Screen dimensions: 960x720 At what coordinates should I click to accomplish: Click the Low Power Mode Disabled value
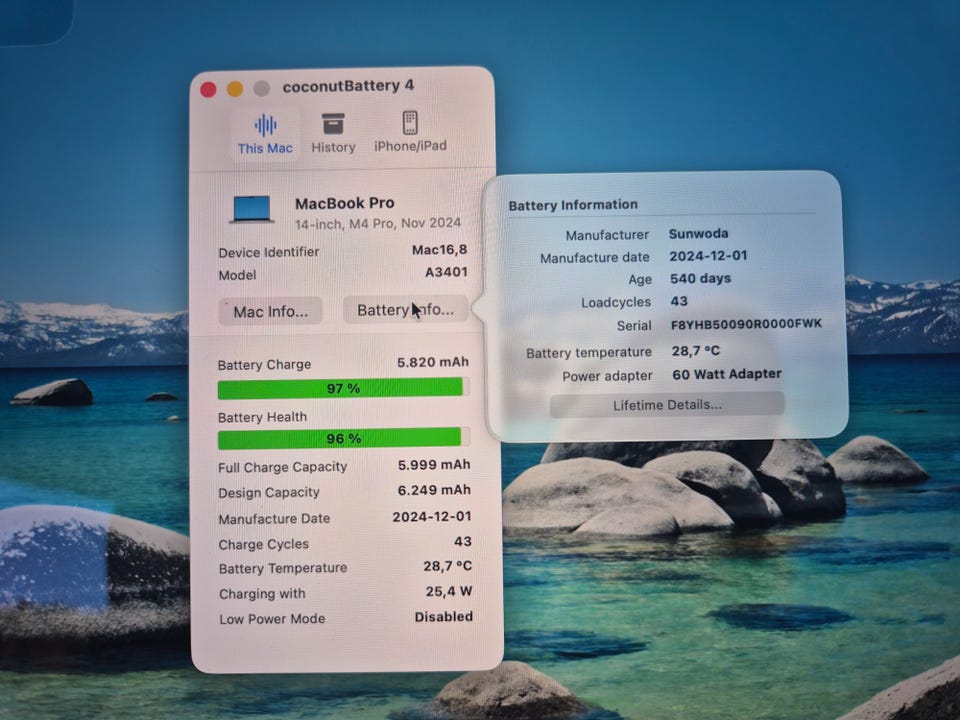point(444,617)
